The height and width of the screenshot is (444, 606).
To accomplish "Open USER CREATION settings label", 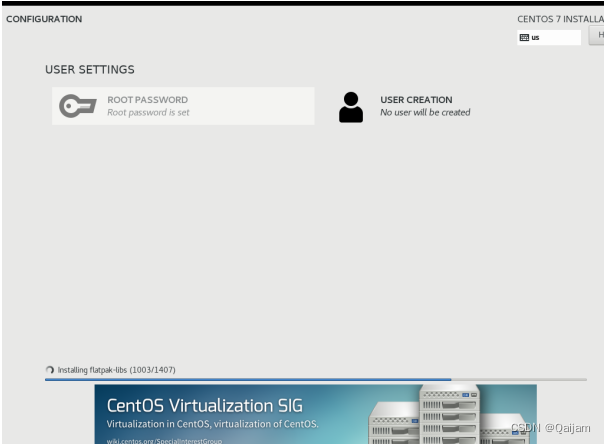I will [416, 100].
